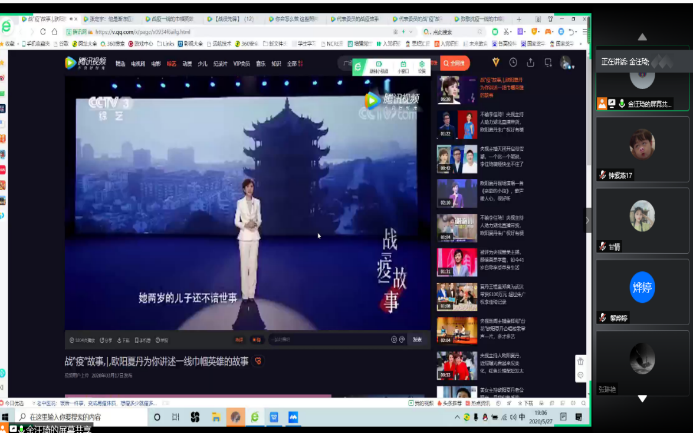Image resolution: width=693 pixels, height=433 pixels.
Task: Open the VIP crown icon
Action: coord(496,62)
